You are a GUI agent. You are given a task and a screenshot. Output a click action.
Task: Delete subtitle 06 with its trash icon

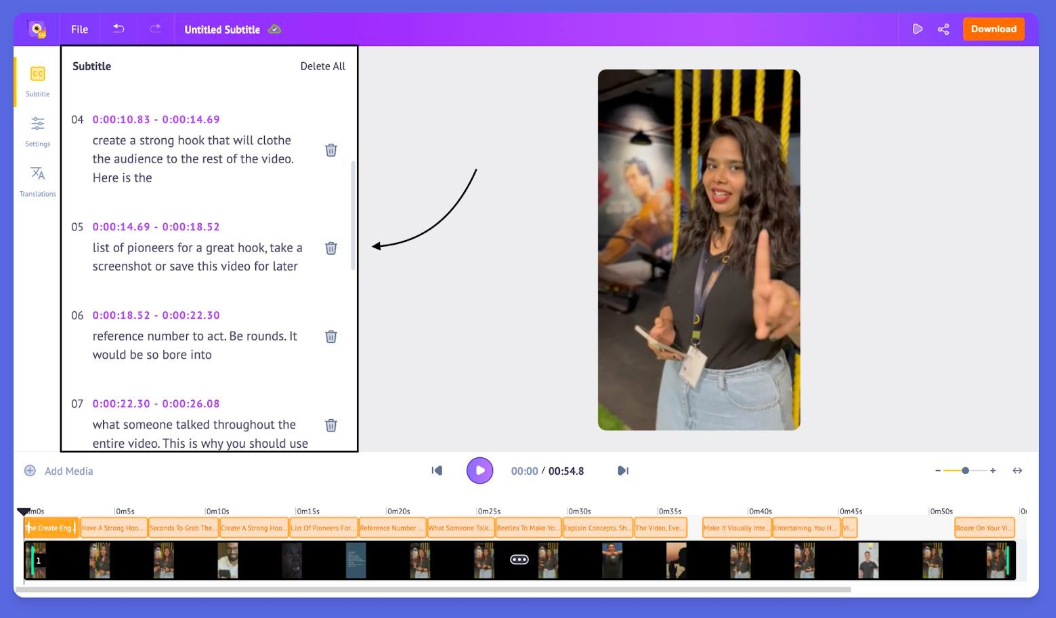(x=331, y=337)
